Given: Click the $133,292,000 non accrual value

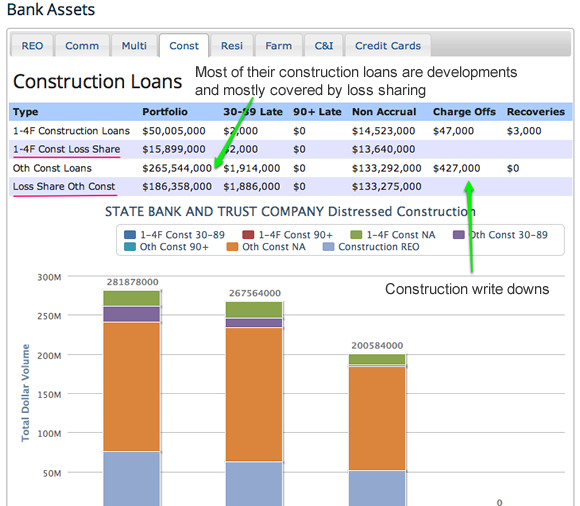Looking at the screenshot, I should 387,168.
